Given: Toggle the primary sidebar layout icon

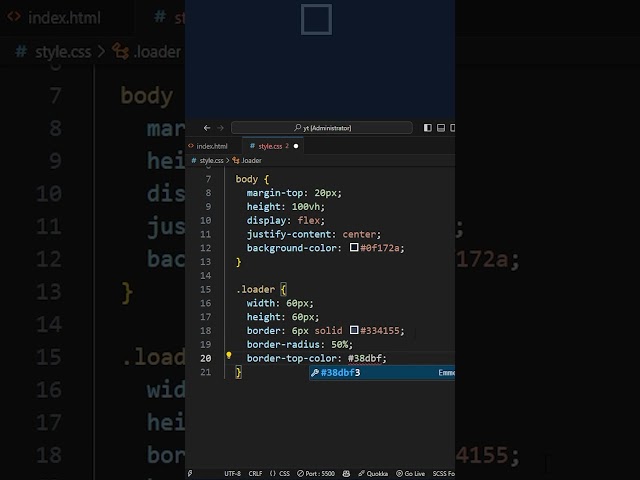Looking at the screenshot, I should 427,128.
